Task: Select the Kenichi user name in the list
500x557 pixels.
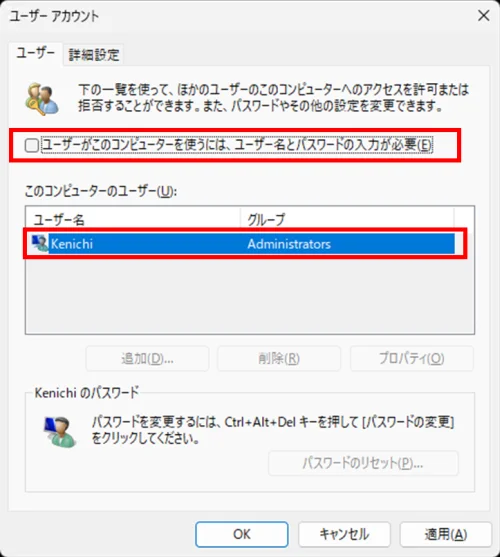Action: coord(72,244)
